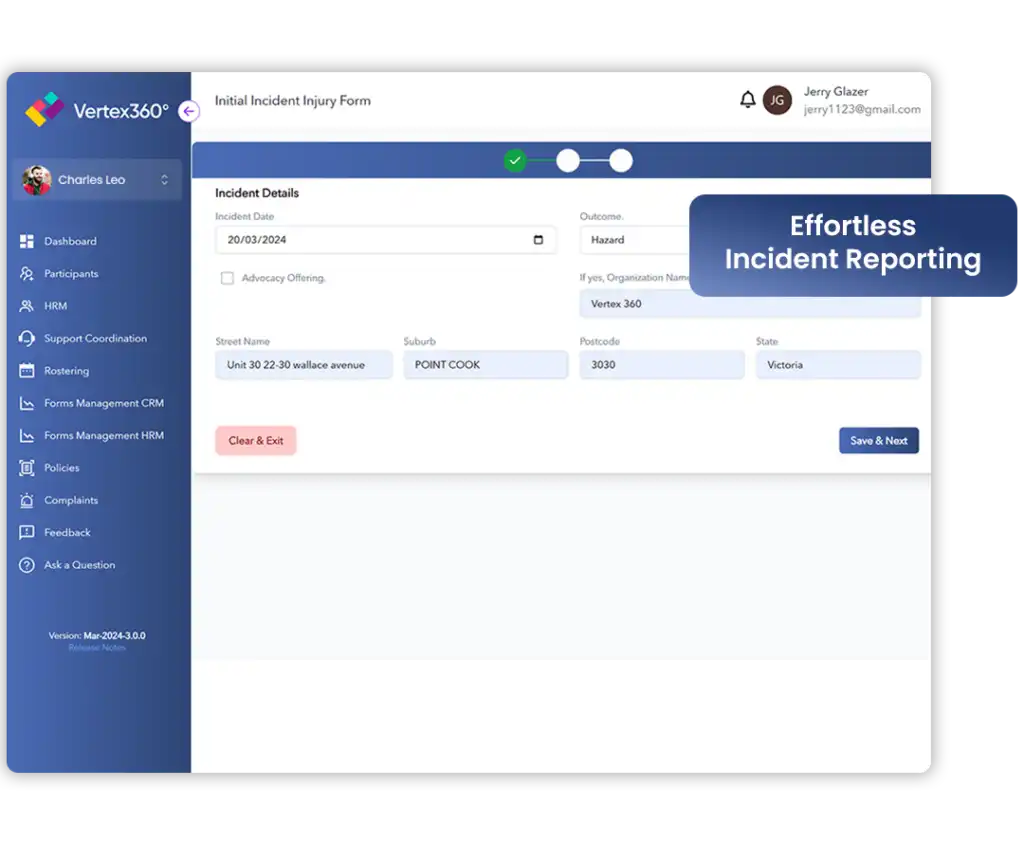
Task: Tick the Advocacy Offering checkbox
Action: (x=227, y=278)
